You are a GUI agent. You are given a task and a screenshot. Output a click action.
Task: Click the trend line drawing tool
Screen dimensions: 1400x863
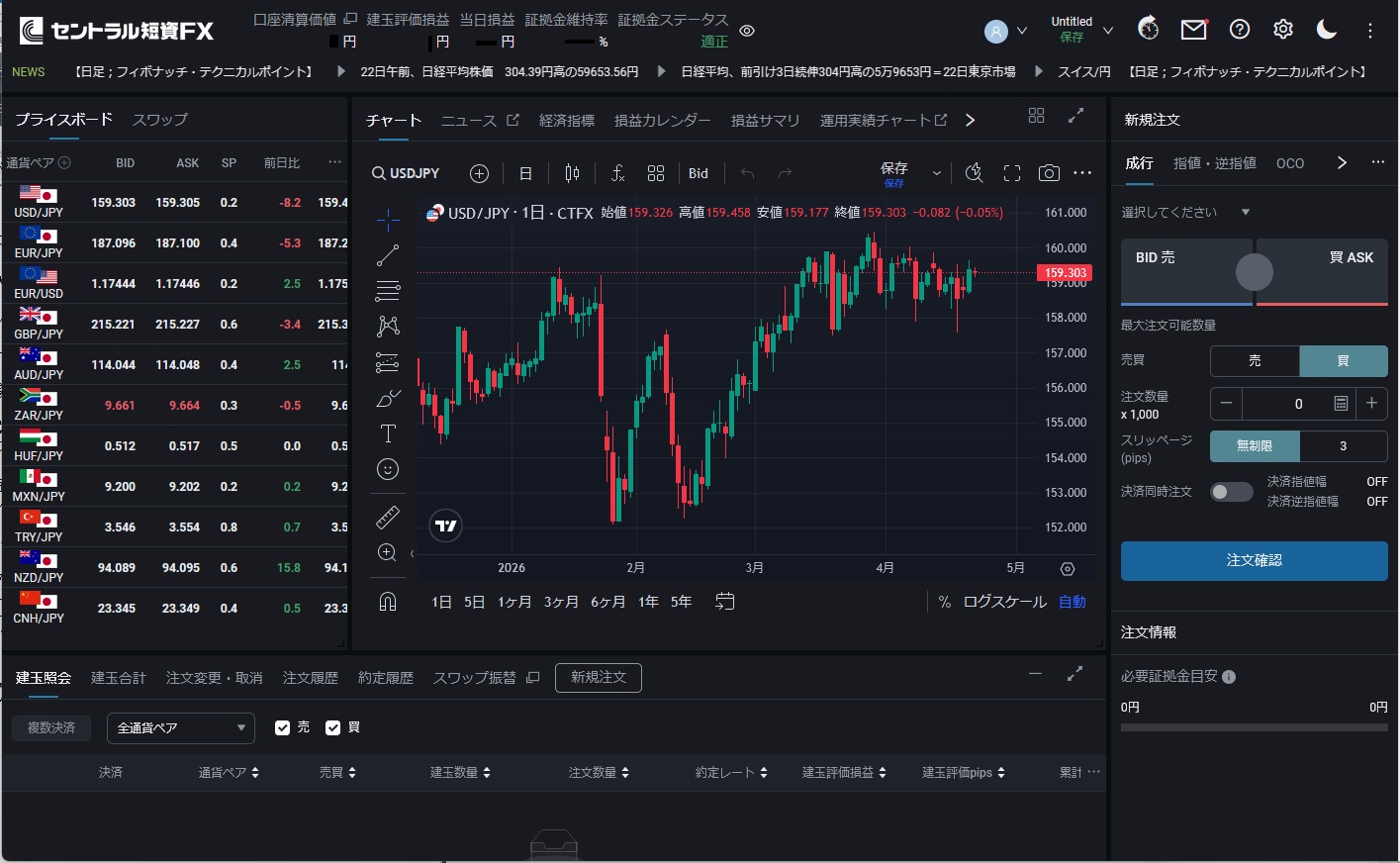[x=388, y=255]
